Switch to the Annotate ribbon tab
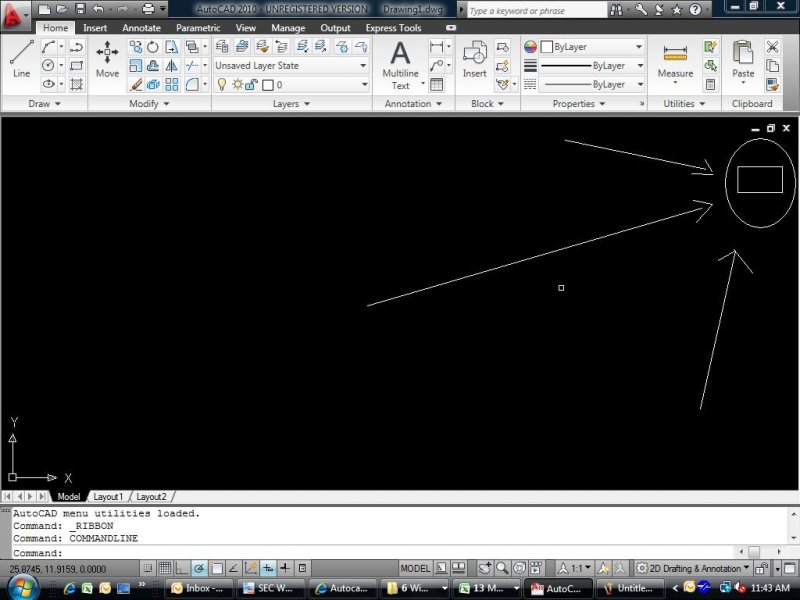The image size is (800, 600). coord(141,28)
